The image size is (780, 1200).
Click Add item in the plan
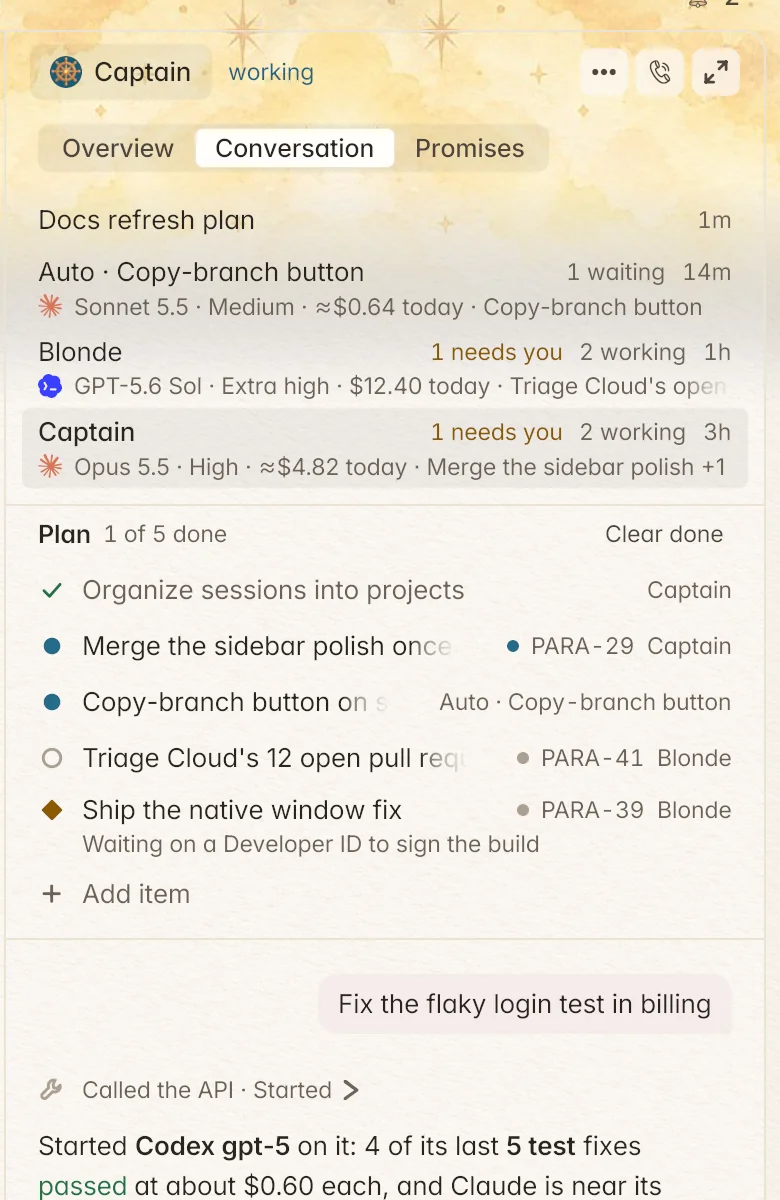(136, 894)
